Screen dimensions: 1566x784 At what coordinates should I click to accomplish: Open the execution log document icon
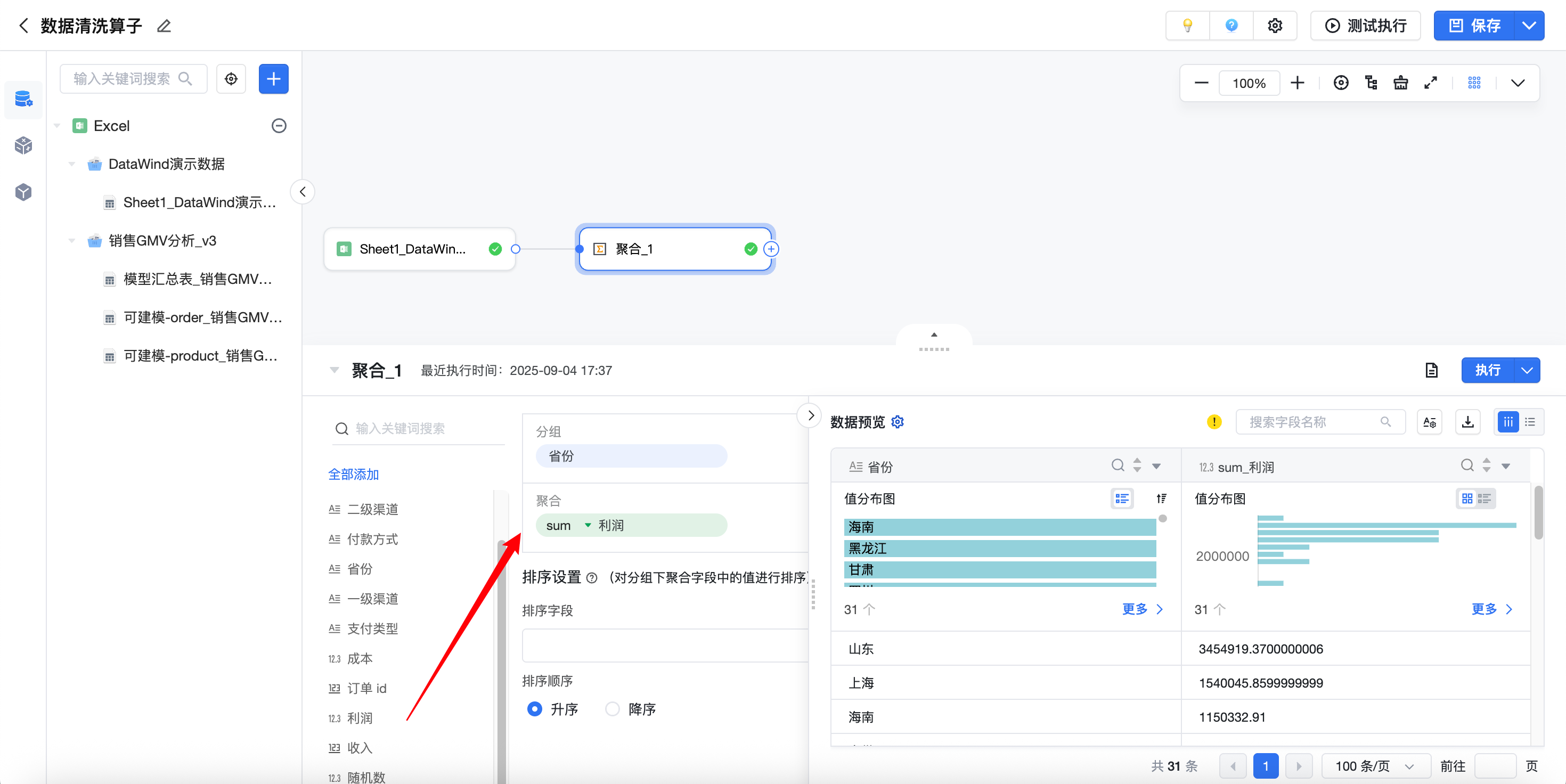coord(1431,370)
